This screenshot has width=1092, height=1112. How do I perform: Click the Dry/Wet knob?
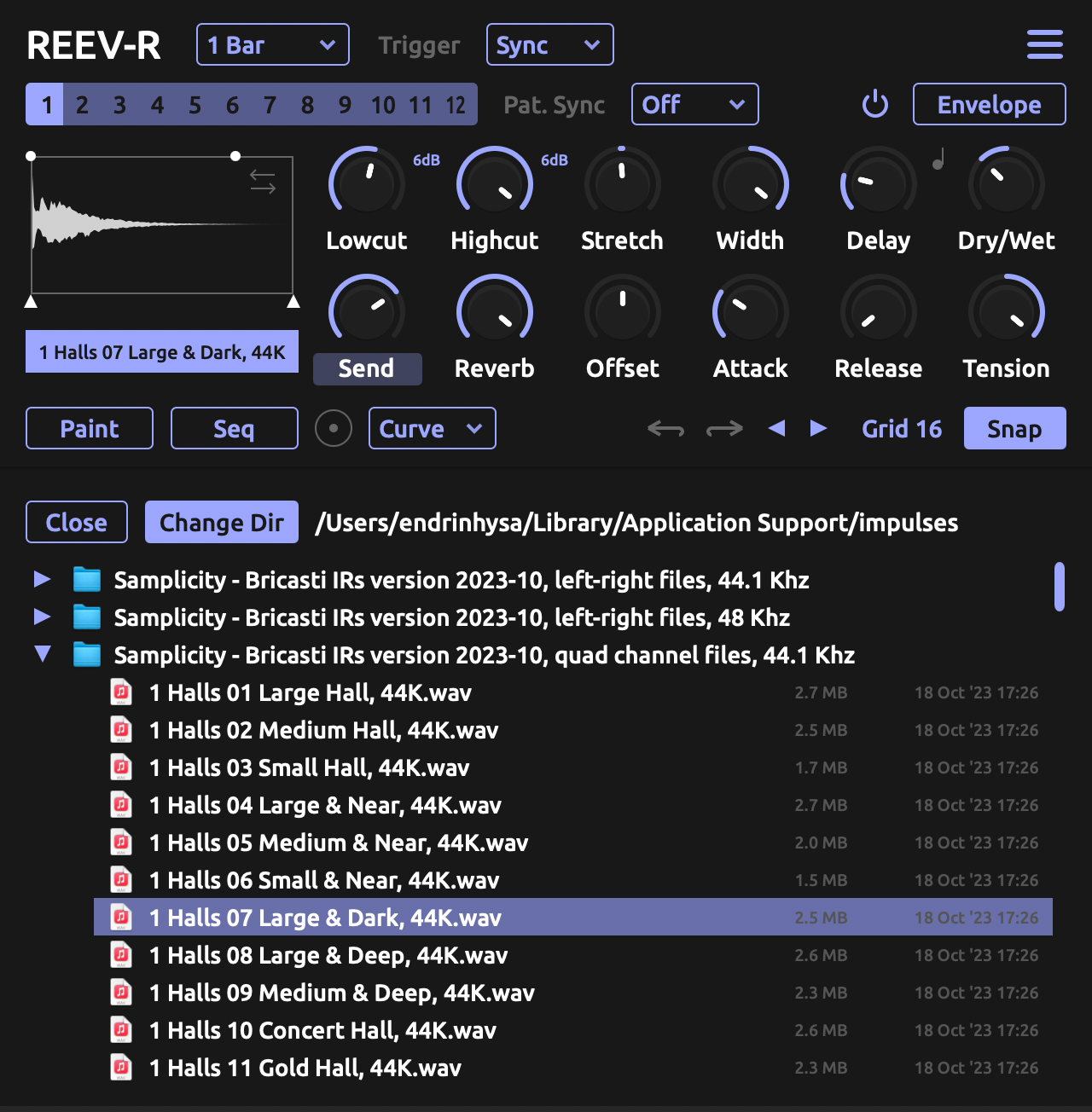(x=1007, y=182)
